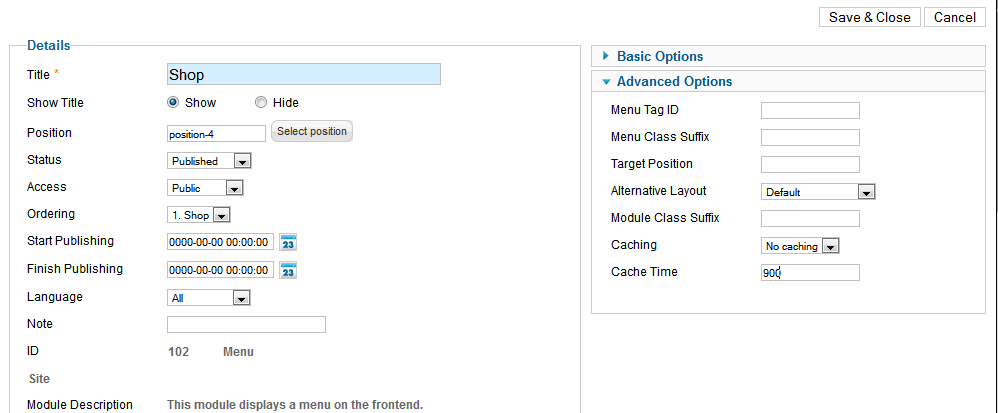This screenshot has height=413, width=998.
Task: Open the Language dropdown
Action: point(208,298)
